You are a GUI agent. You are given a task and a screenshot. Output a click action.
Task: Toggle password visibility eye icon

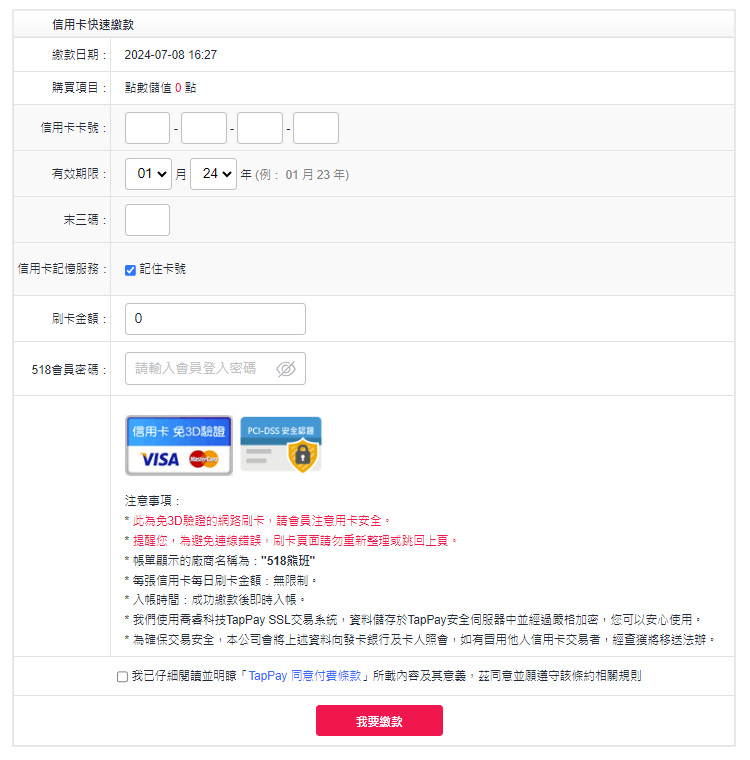click(x=286, y=369)
